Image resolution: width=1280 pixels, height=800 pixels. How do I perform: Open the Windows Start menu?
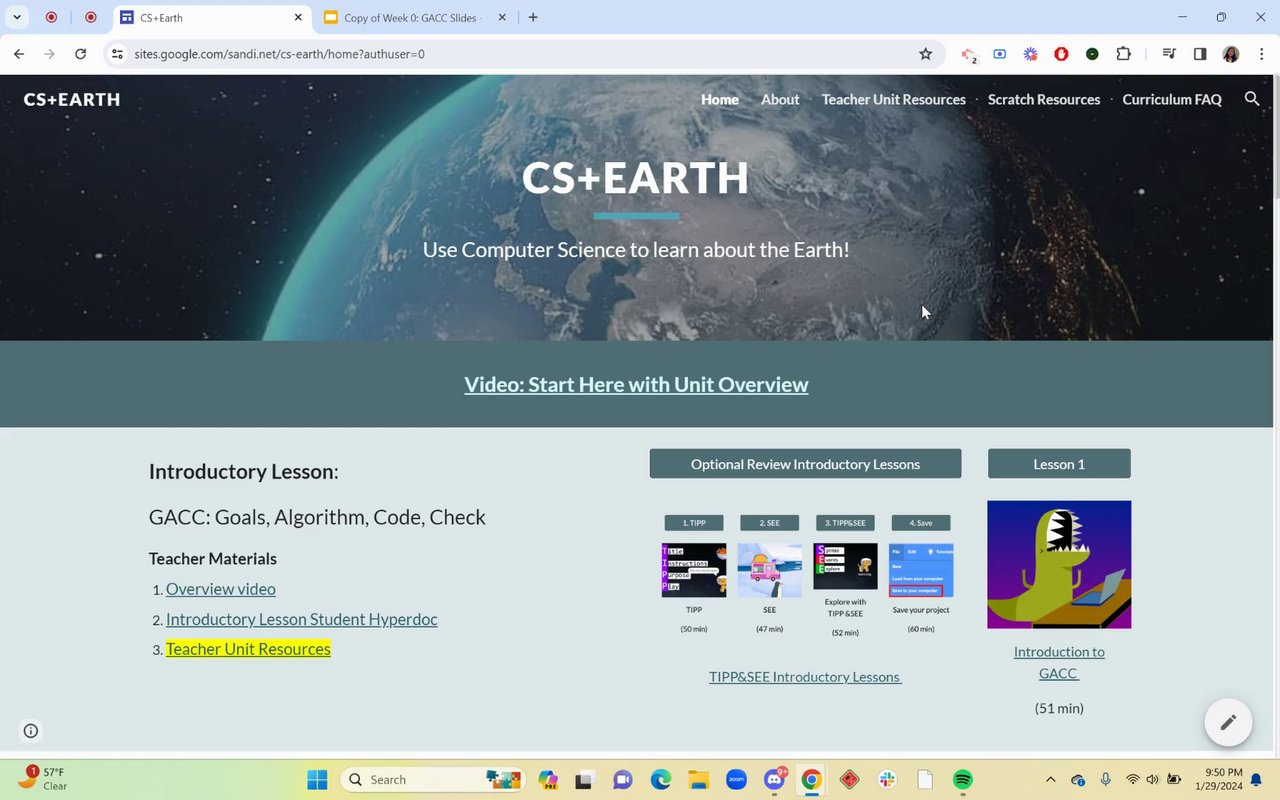point(317,779)
